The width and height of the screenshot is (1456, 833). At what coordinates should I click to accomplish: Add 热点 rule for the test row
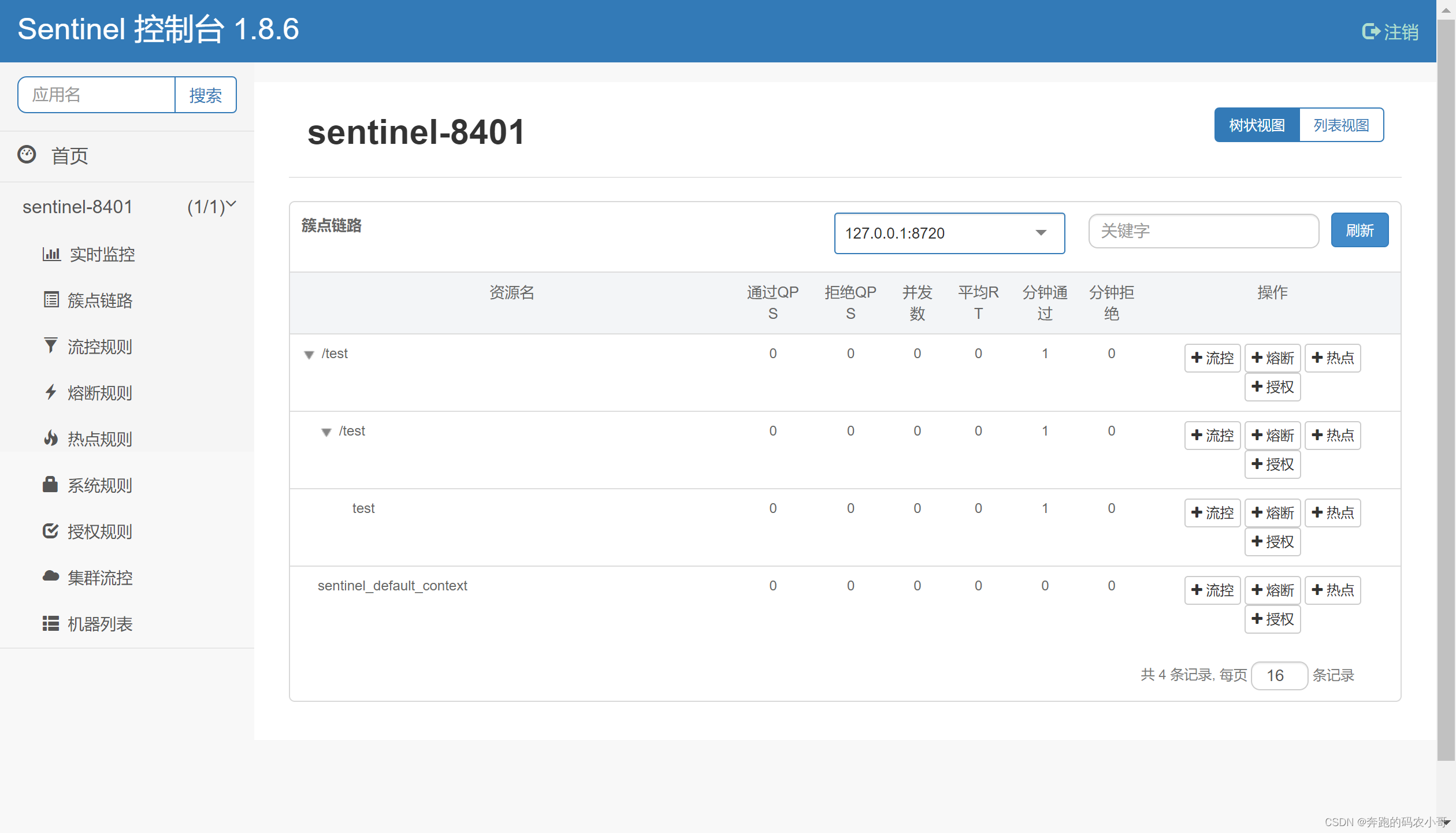pyautogui.click(x=1332, y=513)
